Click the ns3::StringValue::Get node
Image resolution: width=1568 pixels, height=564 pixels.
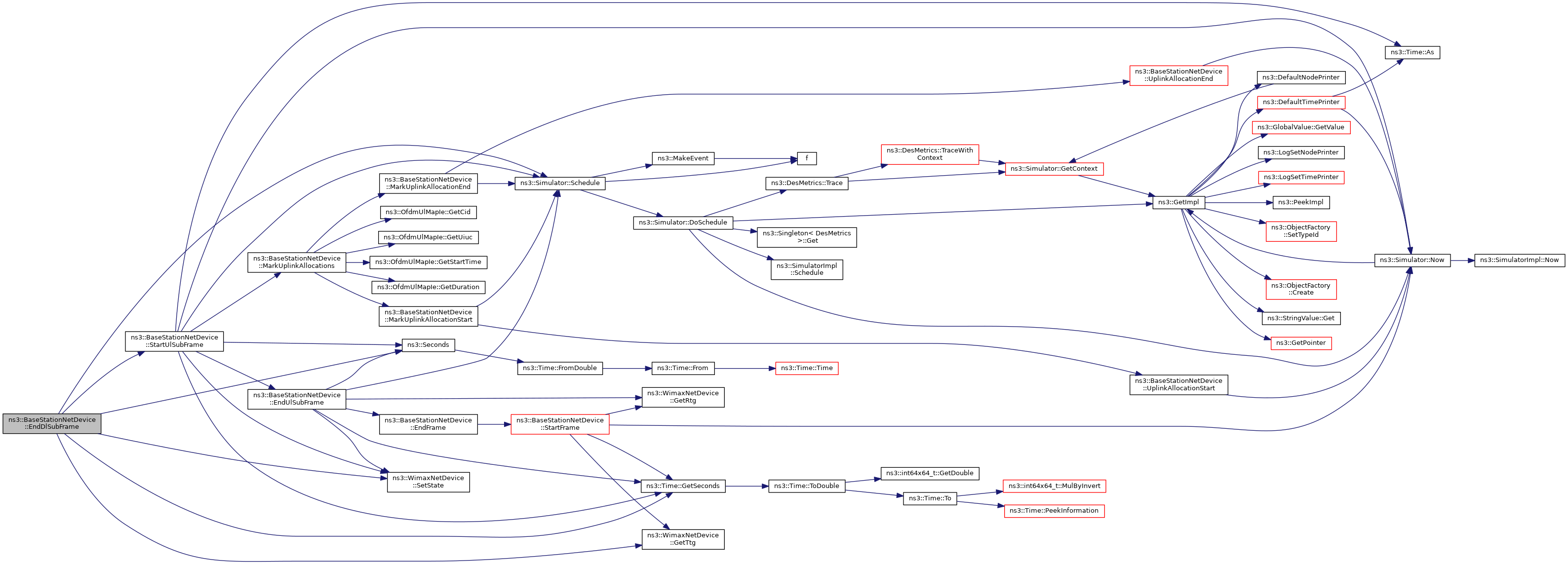(1301, 319)
